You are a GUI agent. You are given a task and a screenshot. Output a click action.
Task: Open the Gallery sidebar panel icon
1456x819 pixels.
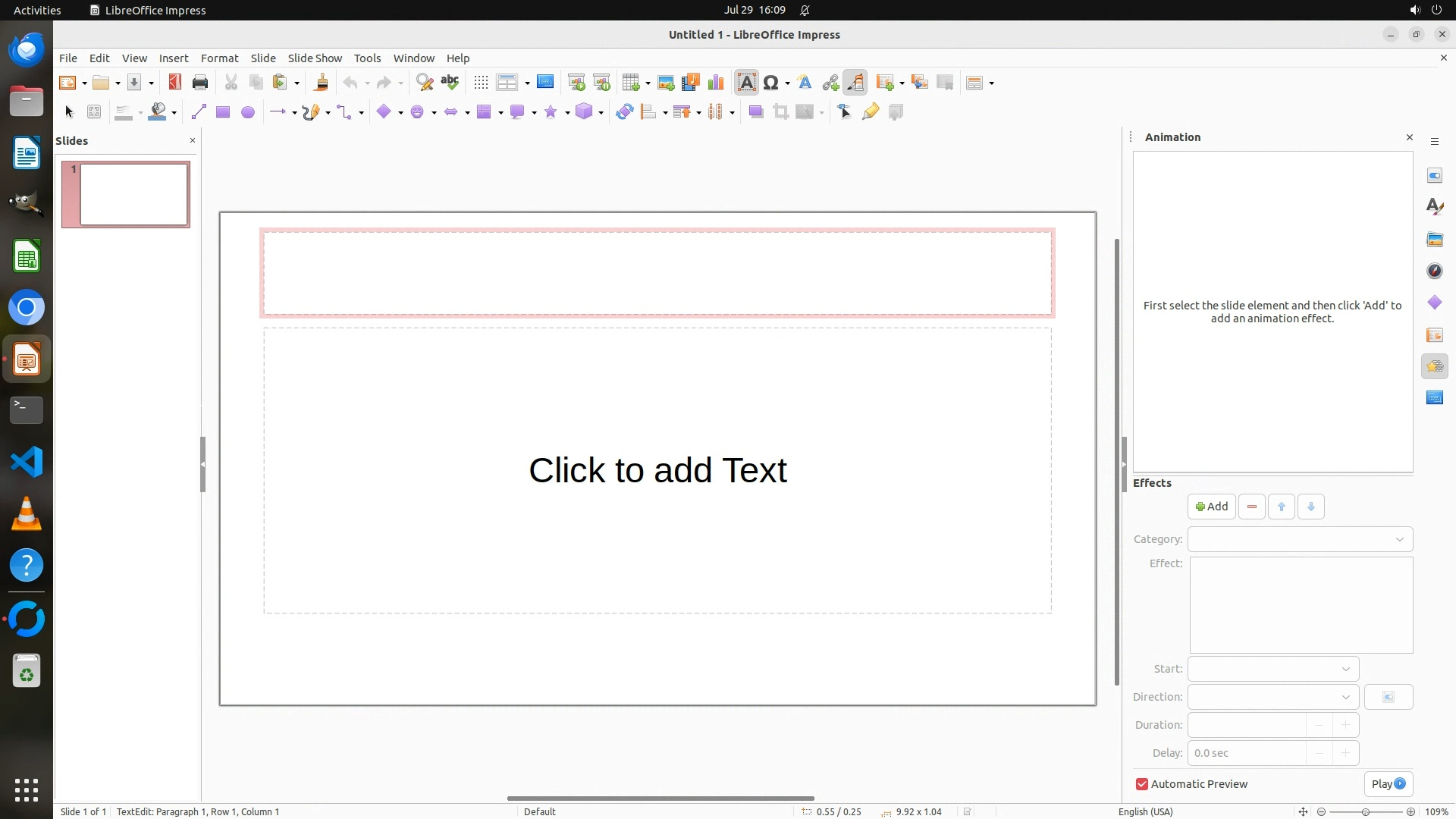click(x=1434, y=240)
